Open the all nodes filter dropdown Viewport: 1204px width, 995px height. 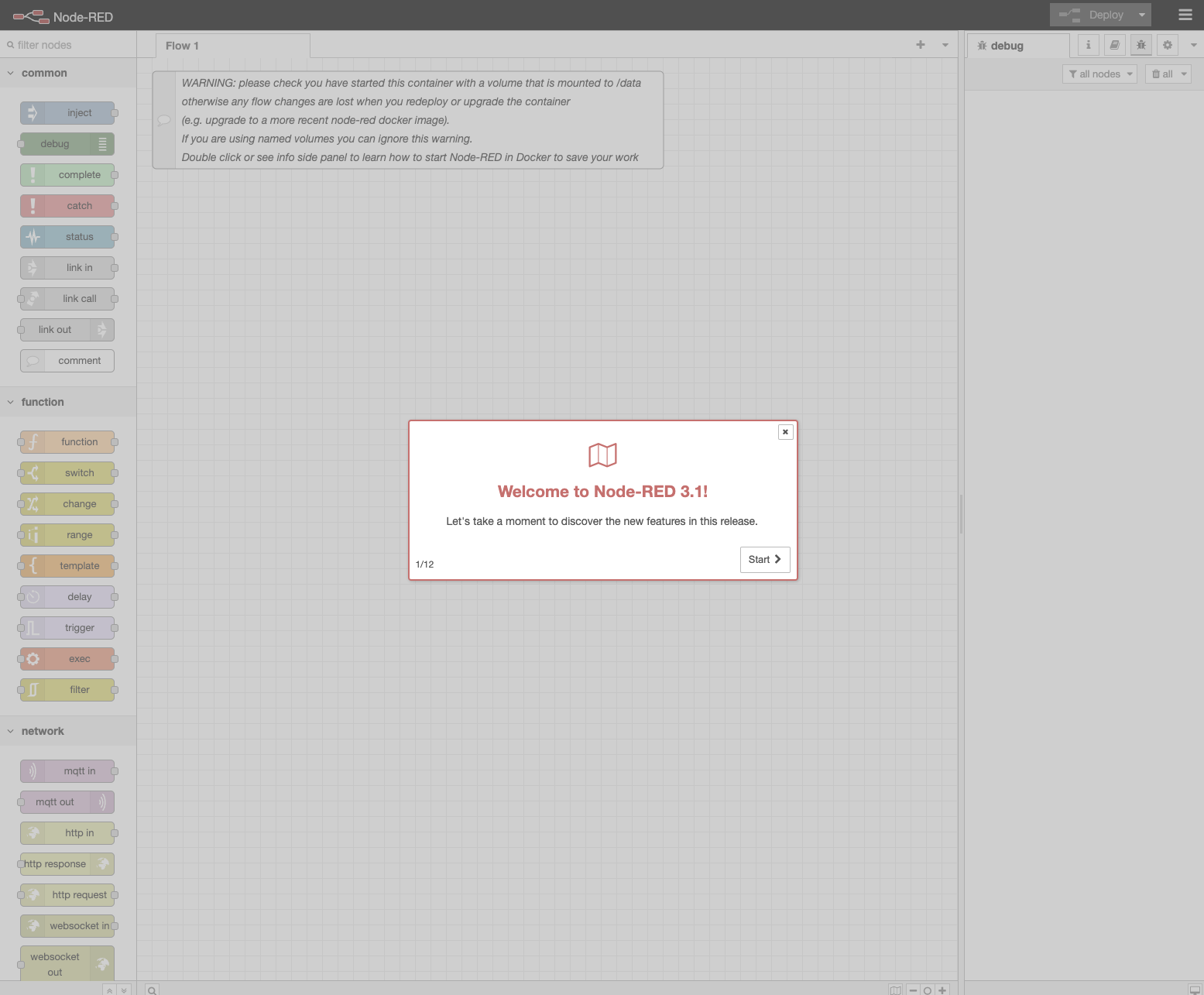(1099, 74)
